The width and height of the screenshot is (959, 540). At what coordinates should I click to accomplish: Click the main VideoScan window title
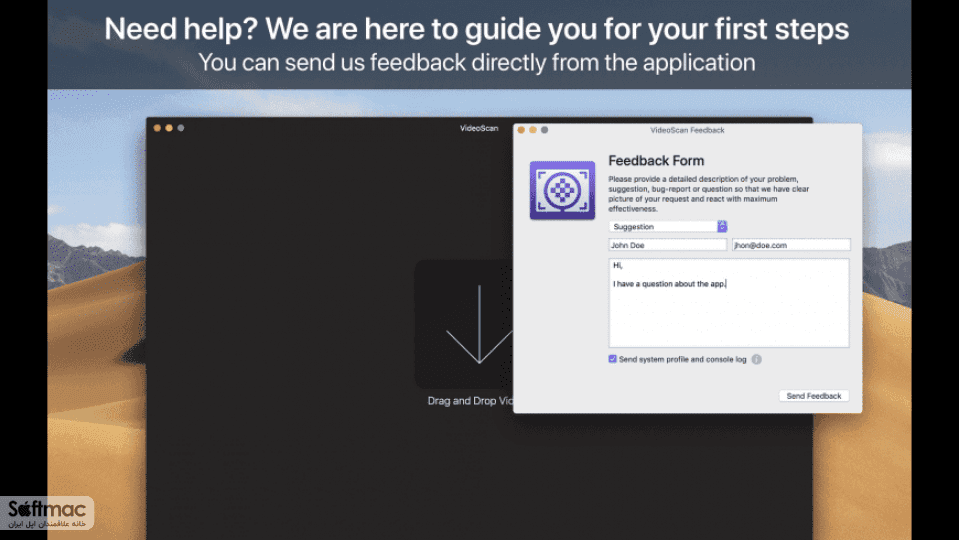[479, 128]
